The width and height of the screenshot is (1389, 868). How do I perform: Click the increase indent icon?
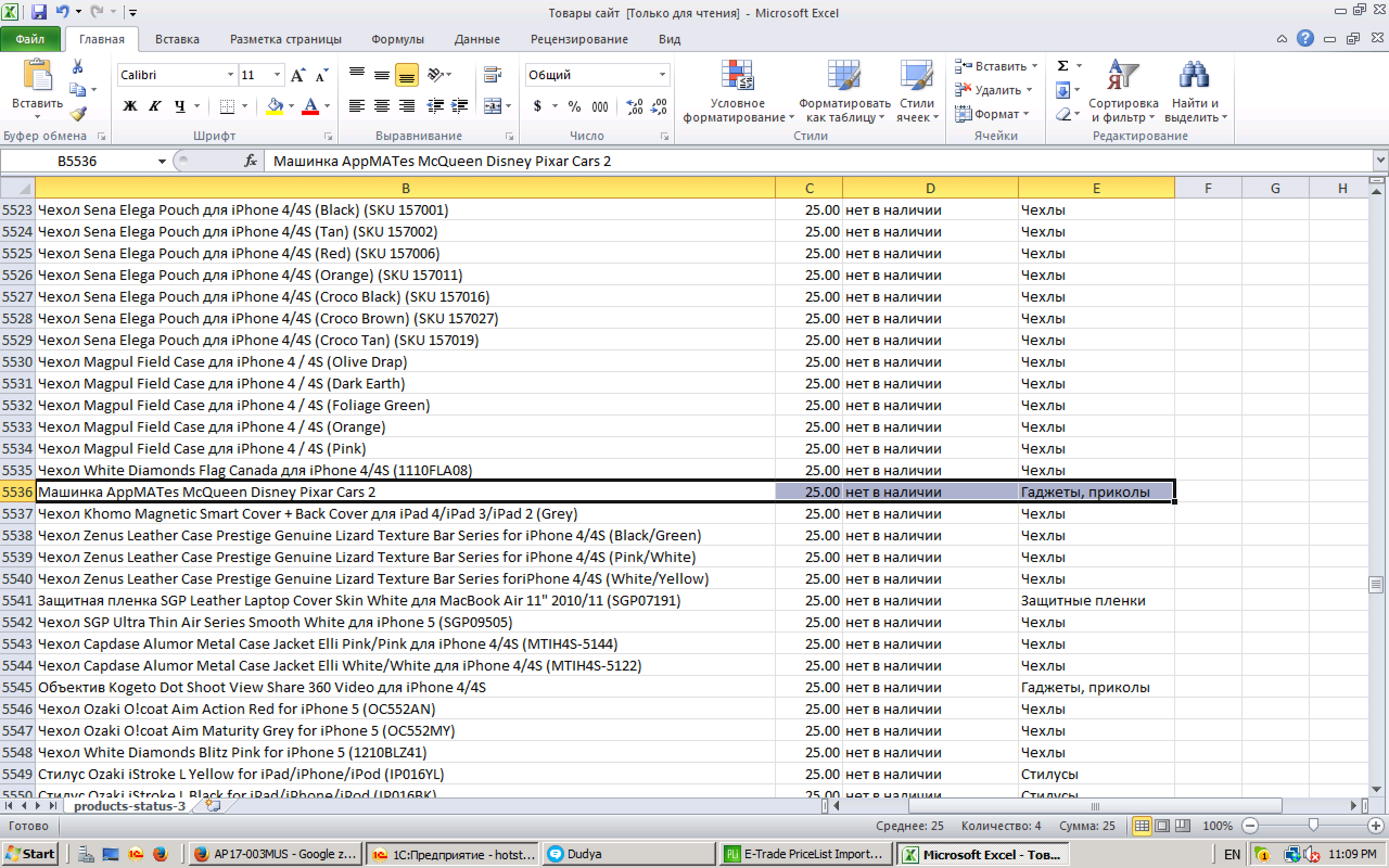click(460, 106)
